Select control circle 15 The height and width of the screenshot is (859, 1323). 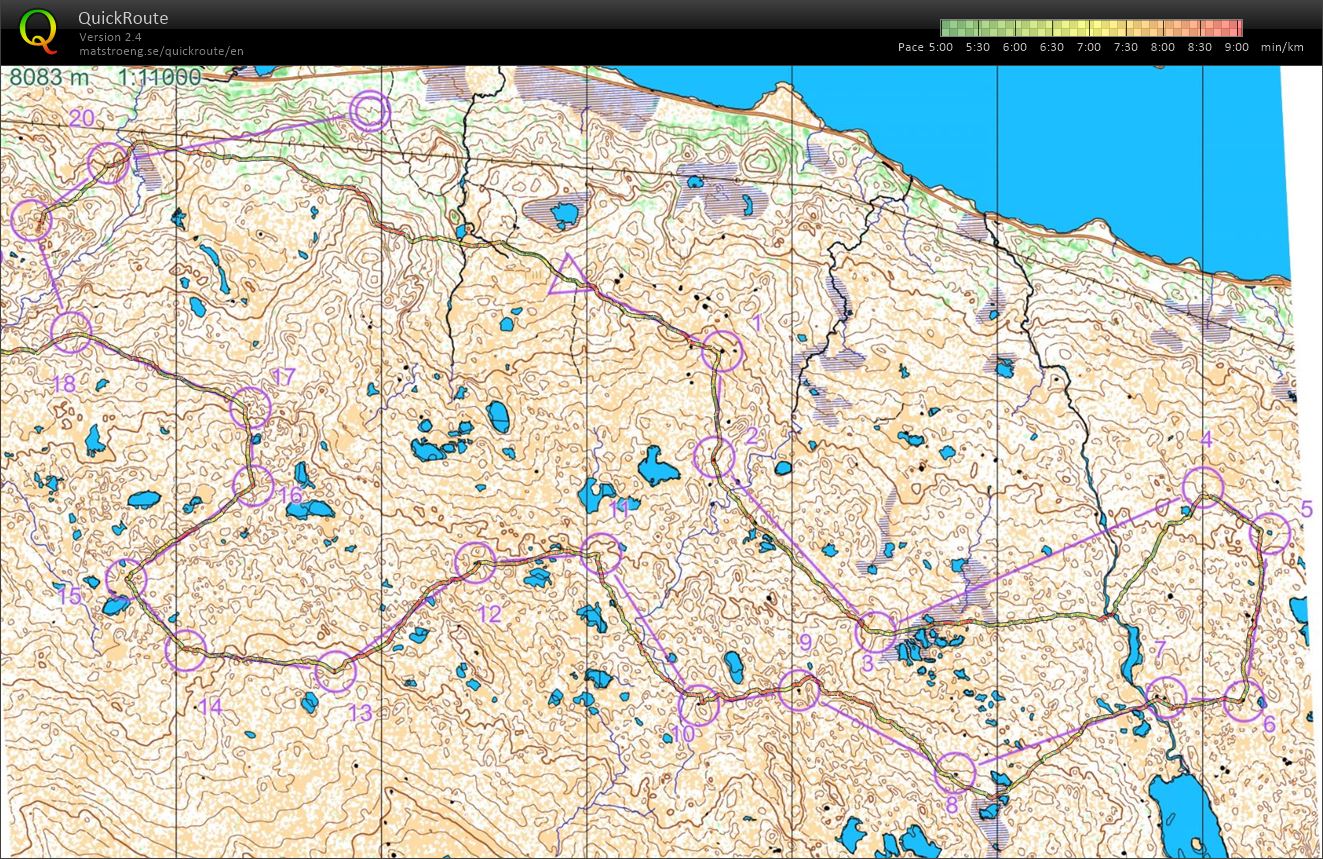pos(126,580)
